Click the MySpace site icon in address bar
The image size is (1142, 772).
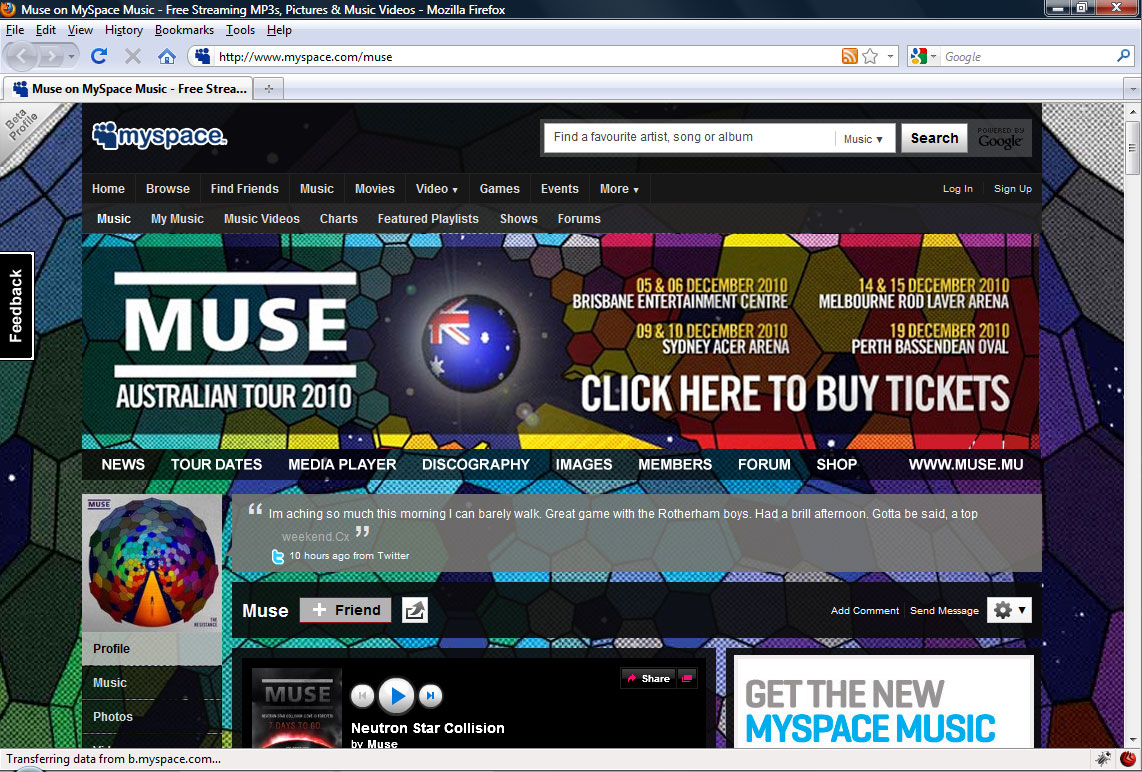pyautogui.click(x=202, y=56)
